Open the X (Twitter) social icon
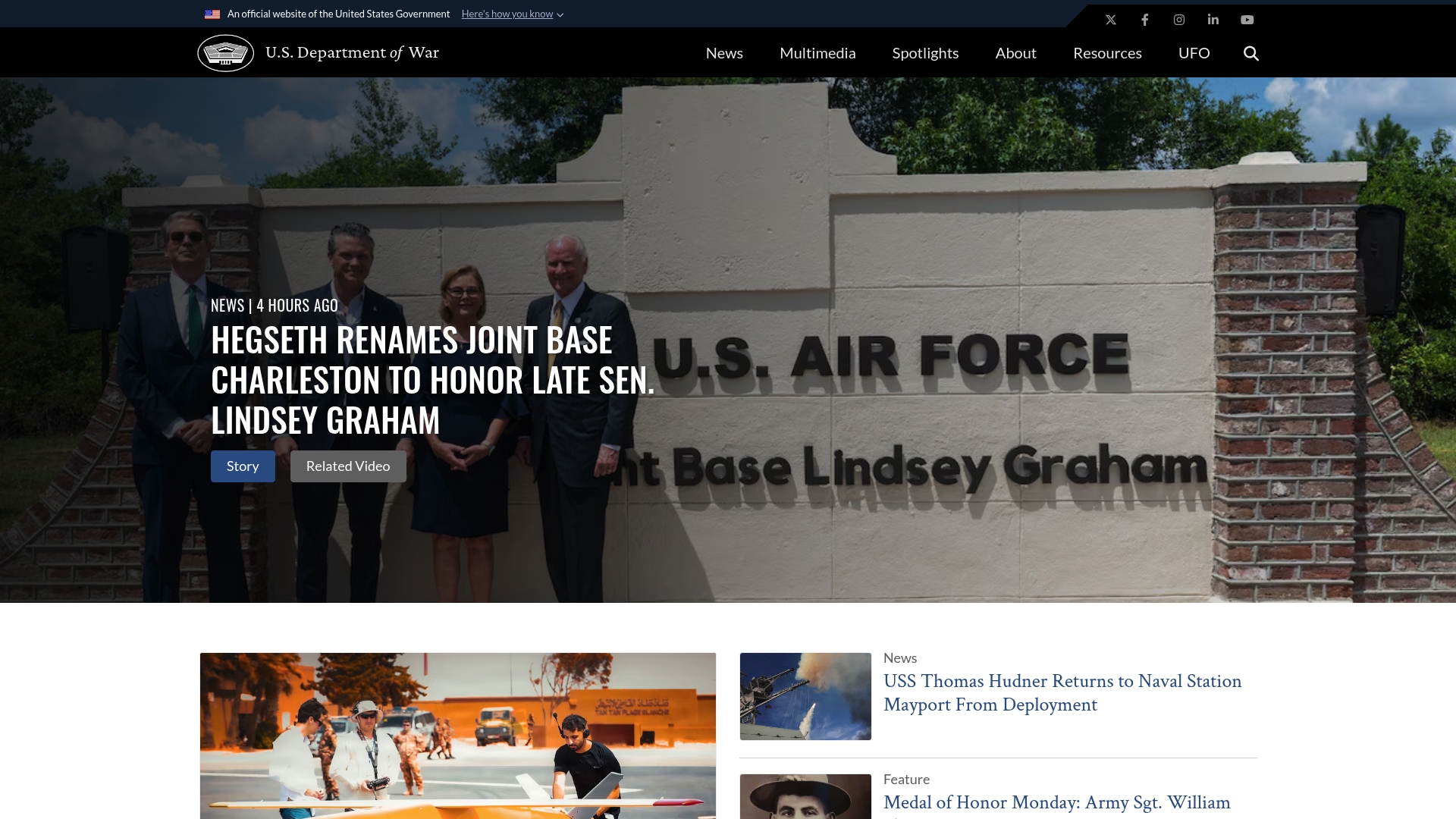 (x=1111, y=20)
